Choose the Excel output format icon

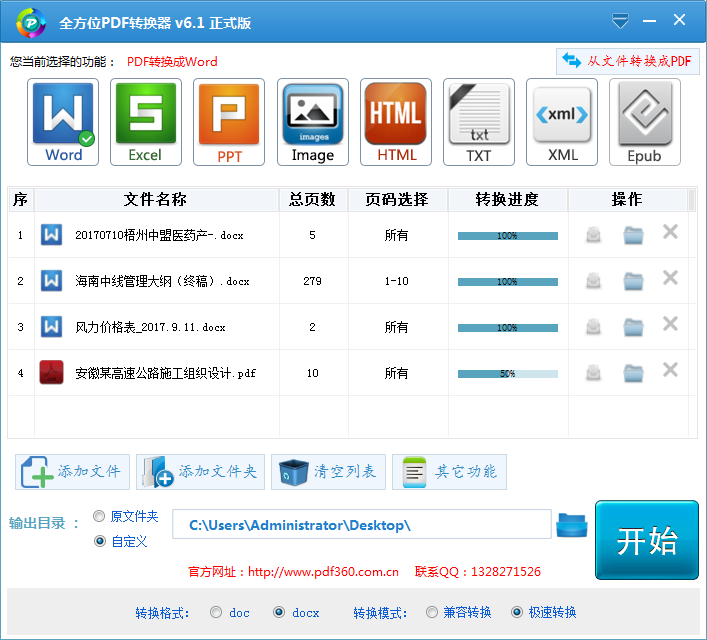[145, 122]
